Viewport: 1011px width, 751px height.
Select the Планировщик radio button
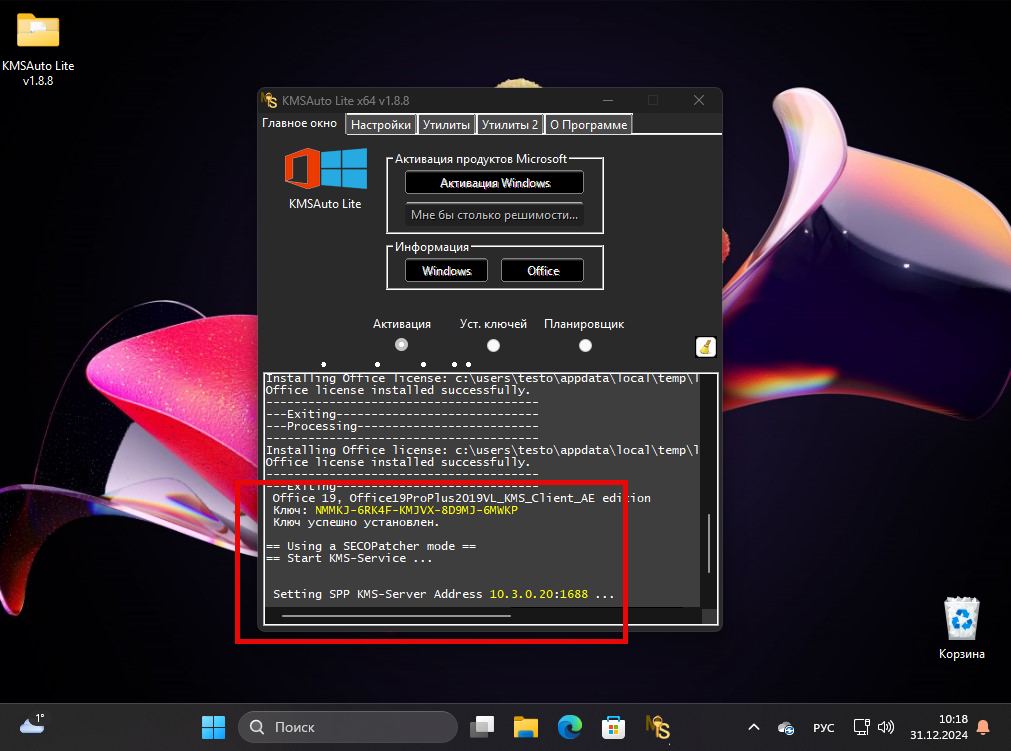585,344
